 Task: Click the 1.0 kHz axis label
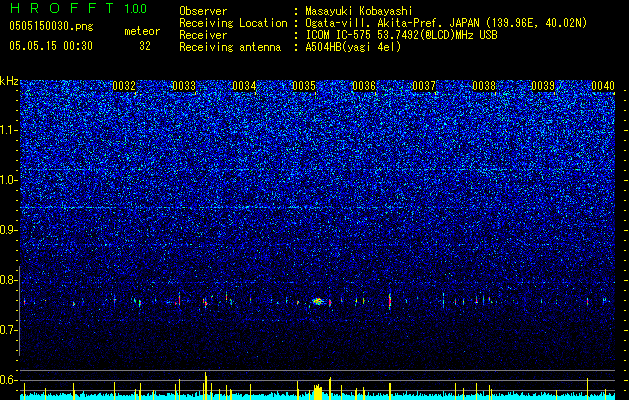pos(9,180)
